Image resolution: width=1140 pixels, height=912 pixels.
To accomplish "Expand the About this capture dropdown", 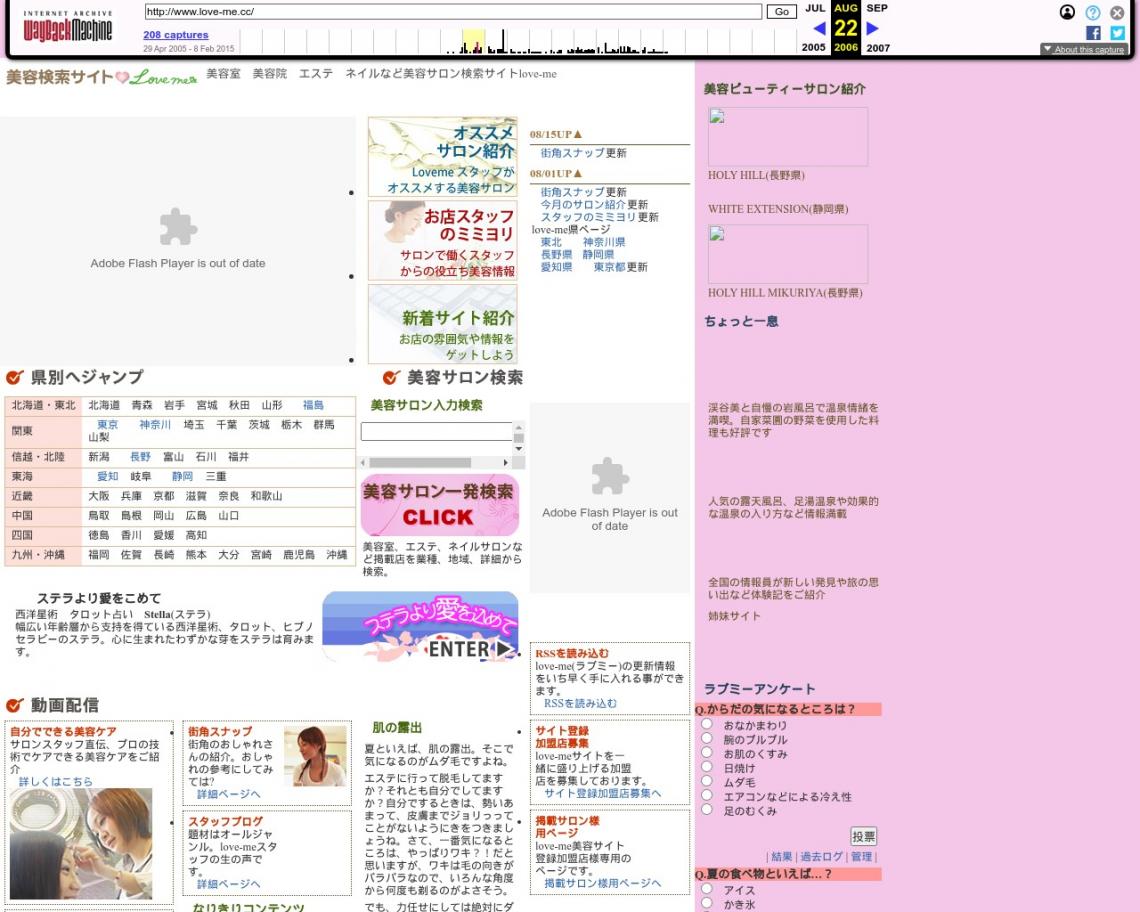I will [1084, 49].
